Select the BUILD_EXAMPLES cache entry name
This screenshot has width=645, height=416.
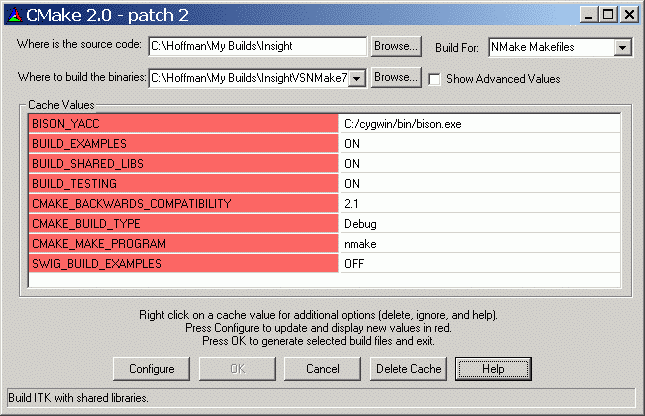pyautogui.click(x=183, y=144)
